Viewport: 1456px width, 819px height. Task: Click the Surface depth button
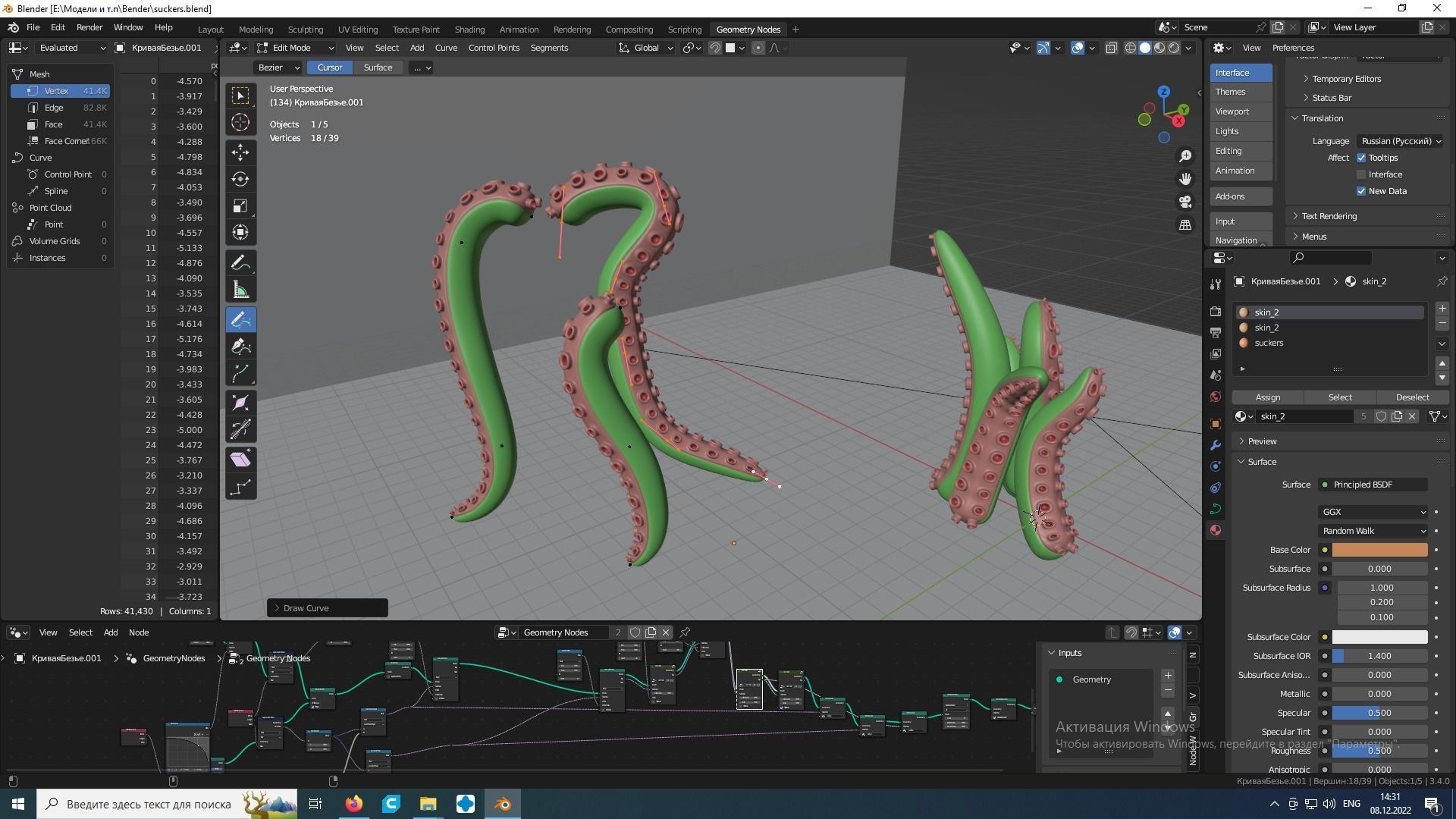point(378,67)
